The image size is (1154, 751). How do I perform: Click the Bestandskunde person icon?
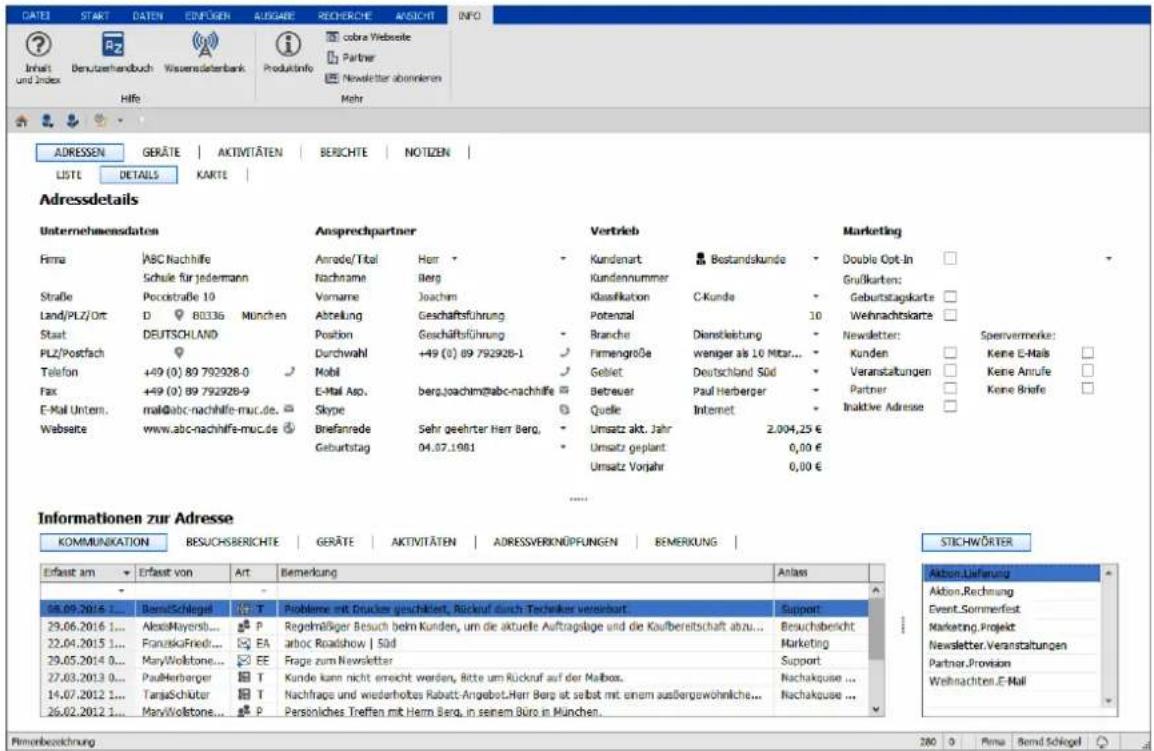tap(701, 259)
